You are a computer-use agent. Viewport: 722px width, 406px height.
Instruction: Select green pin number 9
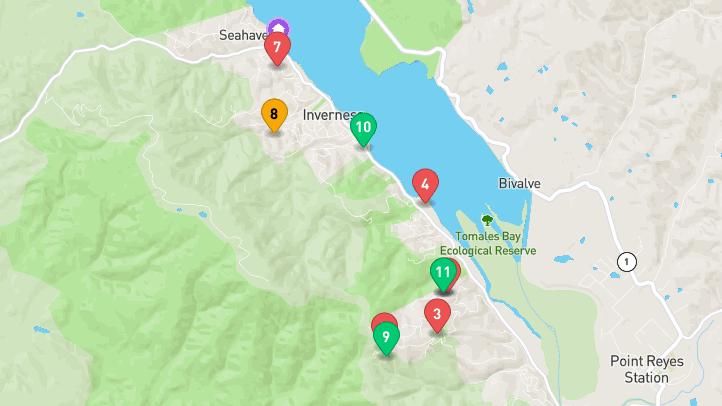(x=386, y=339)
